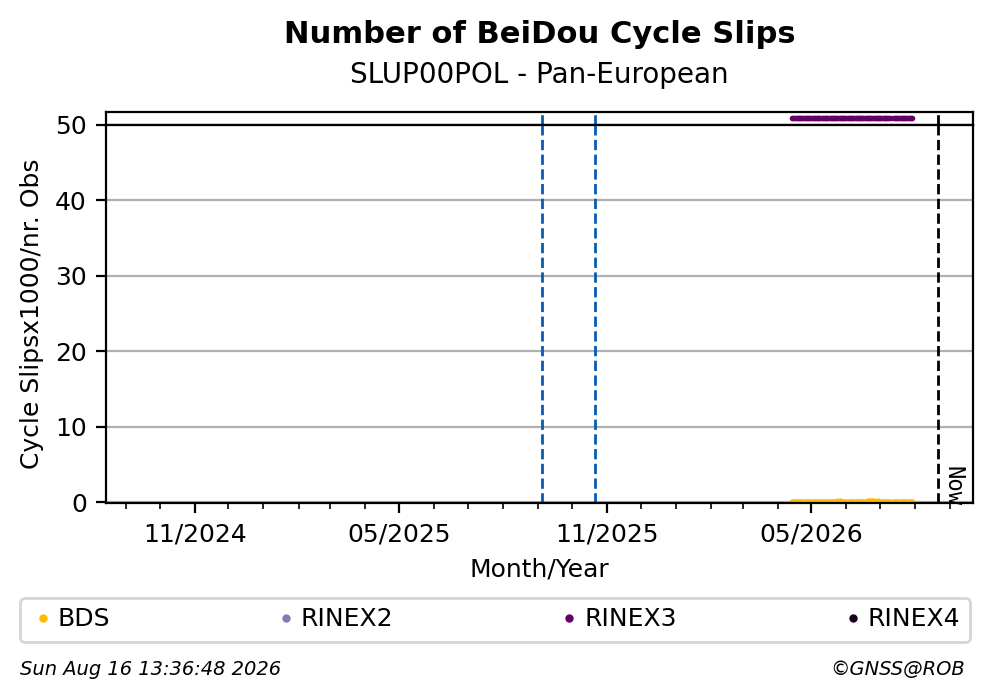Click the yellow BDS data line near zero
Screen dimensions: 993x699
[852, 501]
